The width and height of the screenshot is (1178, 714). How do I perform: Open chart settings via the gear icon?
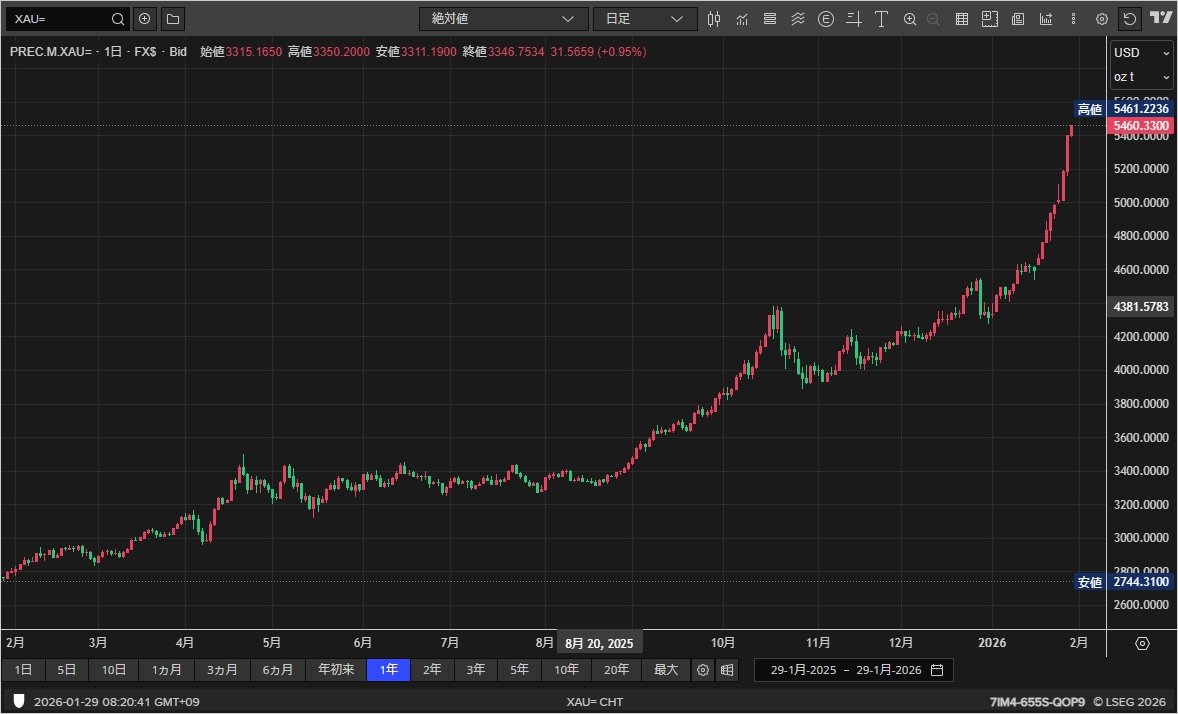coord(1101,18)
